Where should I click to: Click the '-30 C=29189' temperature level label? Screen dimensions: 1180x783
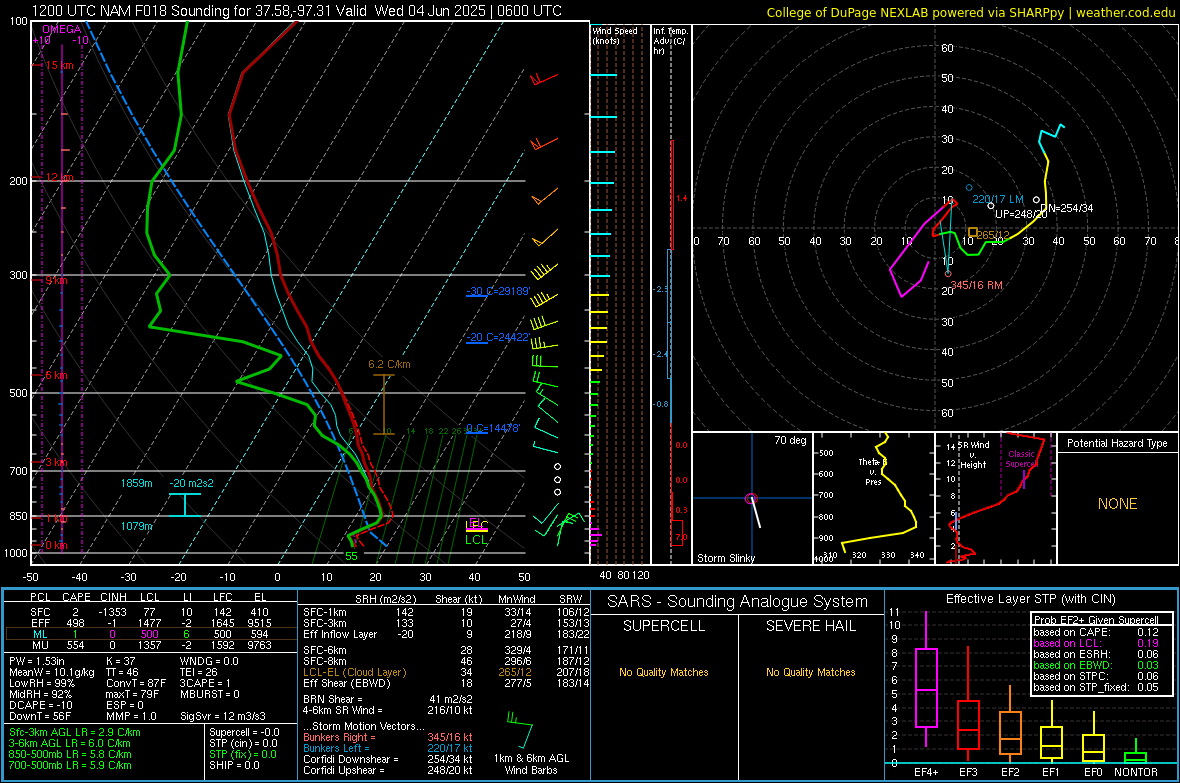coord(498,291)
